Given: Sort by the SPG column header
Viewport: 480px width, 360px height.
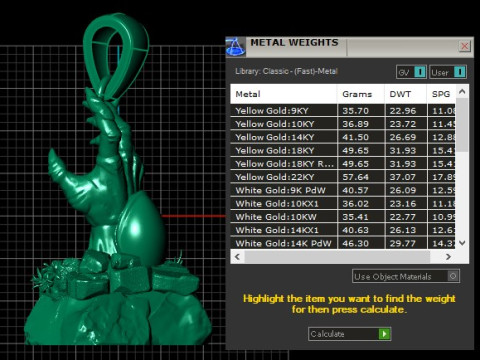Looking at the screenshot, I should 441,94.
